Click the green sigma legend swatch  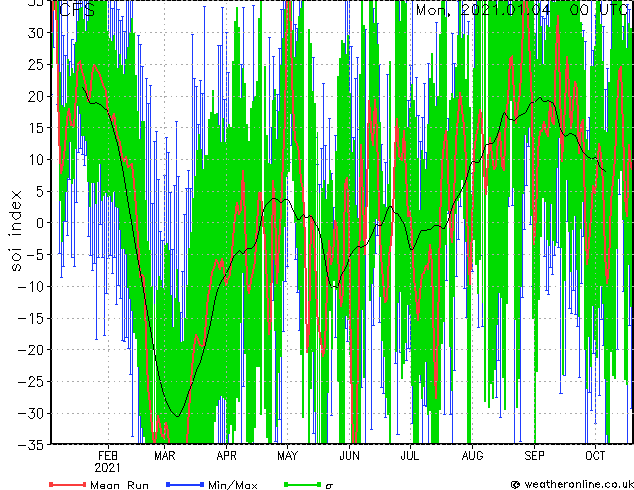[303, 484]
